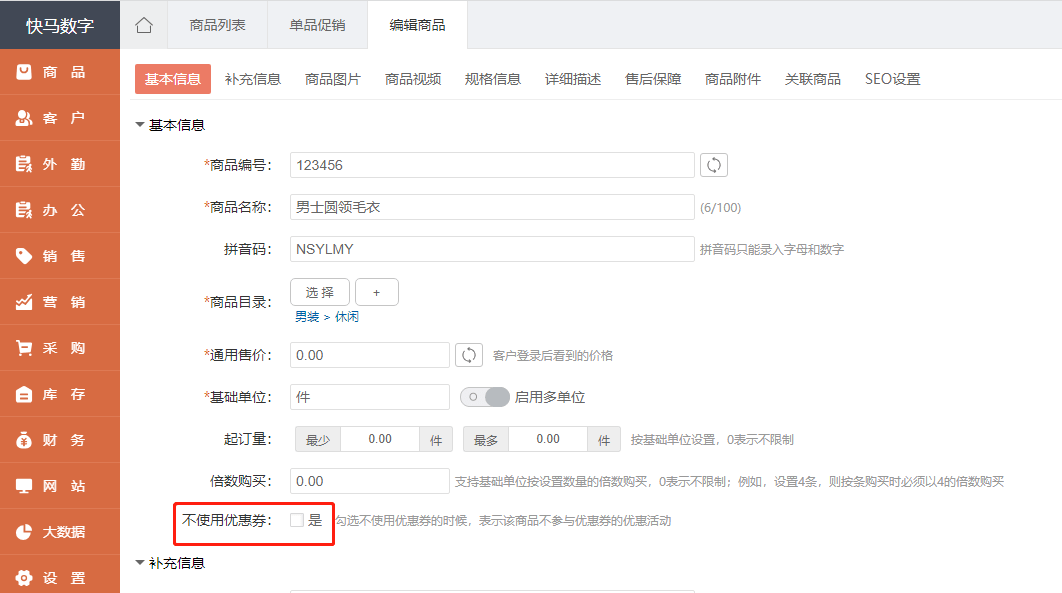The image size is (1062, 593).
Task: Focus the 倍数购买 input field
Action: (370, 481)
